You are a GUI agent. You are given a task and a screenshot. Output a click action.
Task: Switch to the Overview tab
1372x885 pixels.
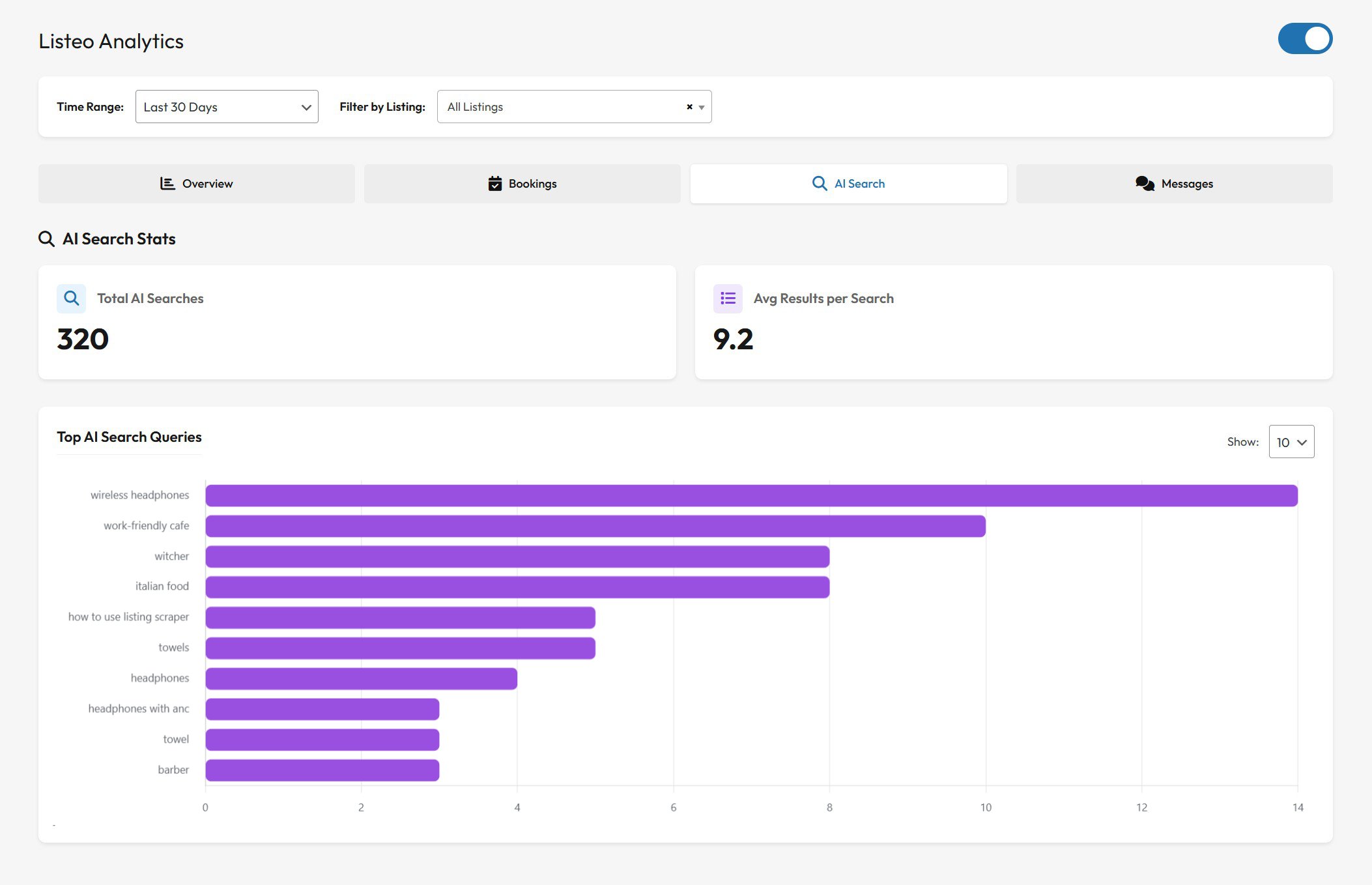[195, 183]
